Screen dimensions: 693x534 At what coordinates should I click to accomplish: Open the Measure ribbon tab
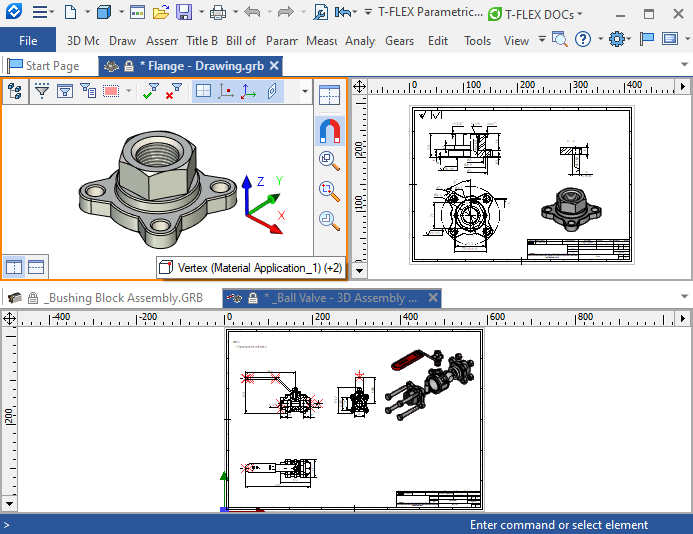point(321,41)
